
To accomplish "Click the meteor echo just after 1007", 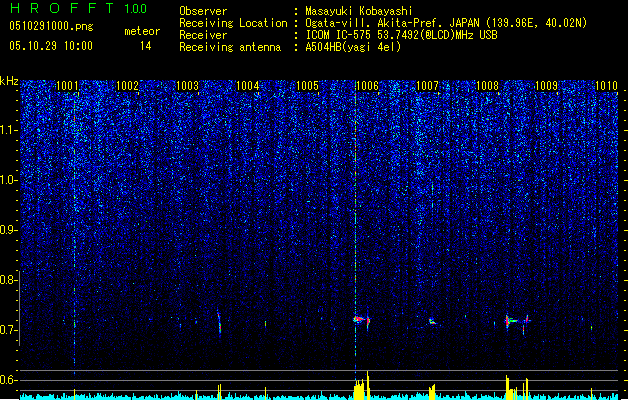I will click(x=432, y=321).
